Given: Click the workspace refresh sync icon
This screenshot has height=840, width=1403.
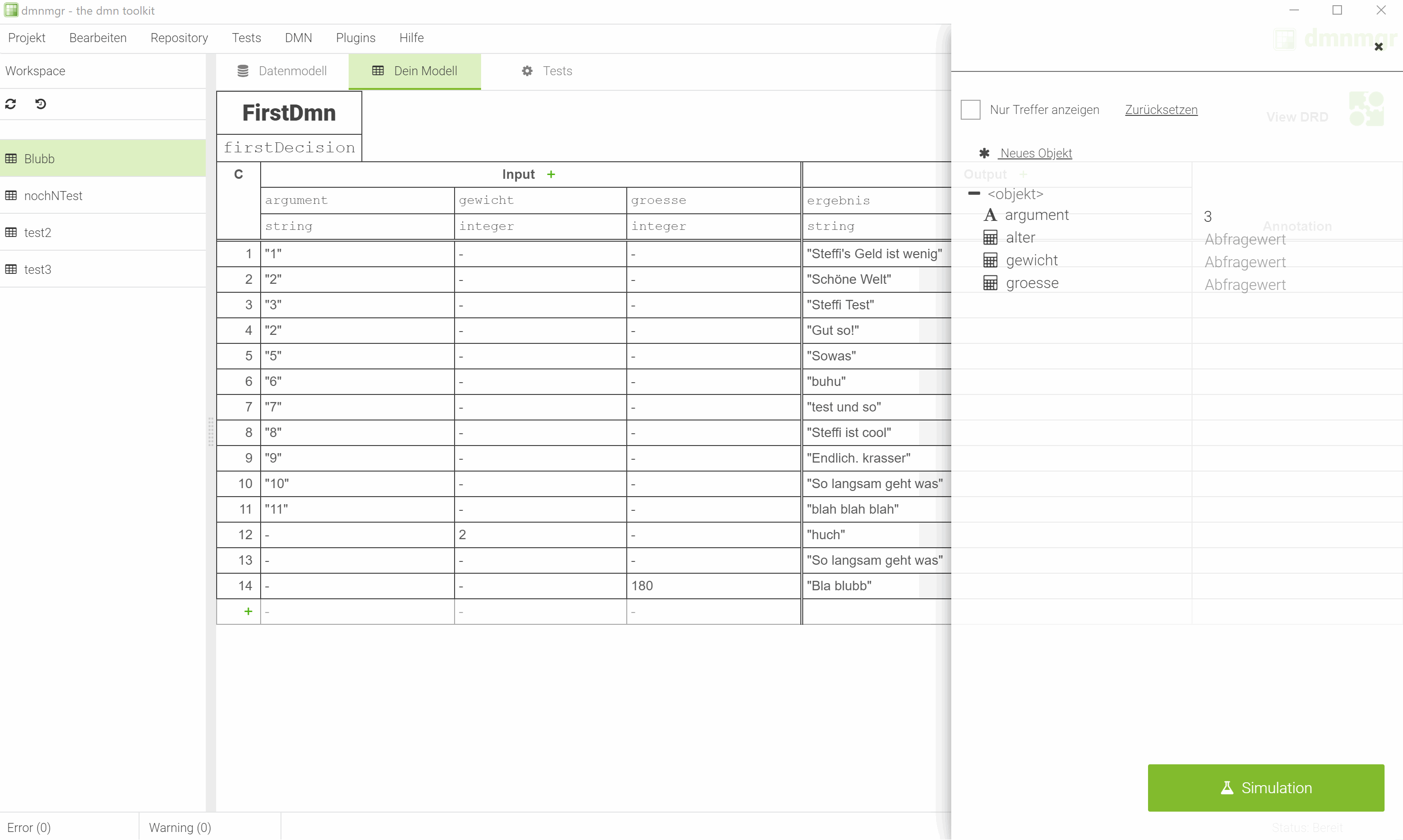Looking at the screenshot, I should [11, 104].
